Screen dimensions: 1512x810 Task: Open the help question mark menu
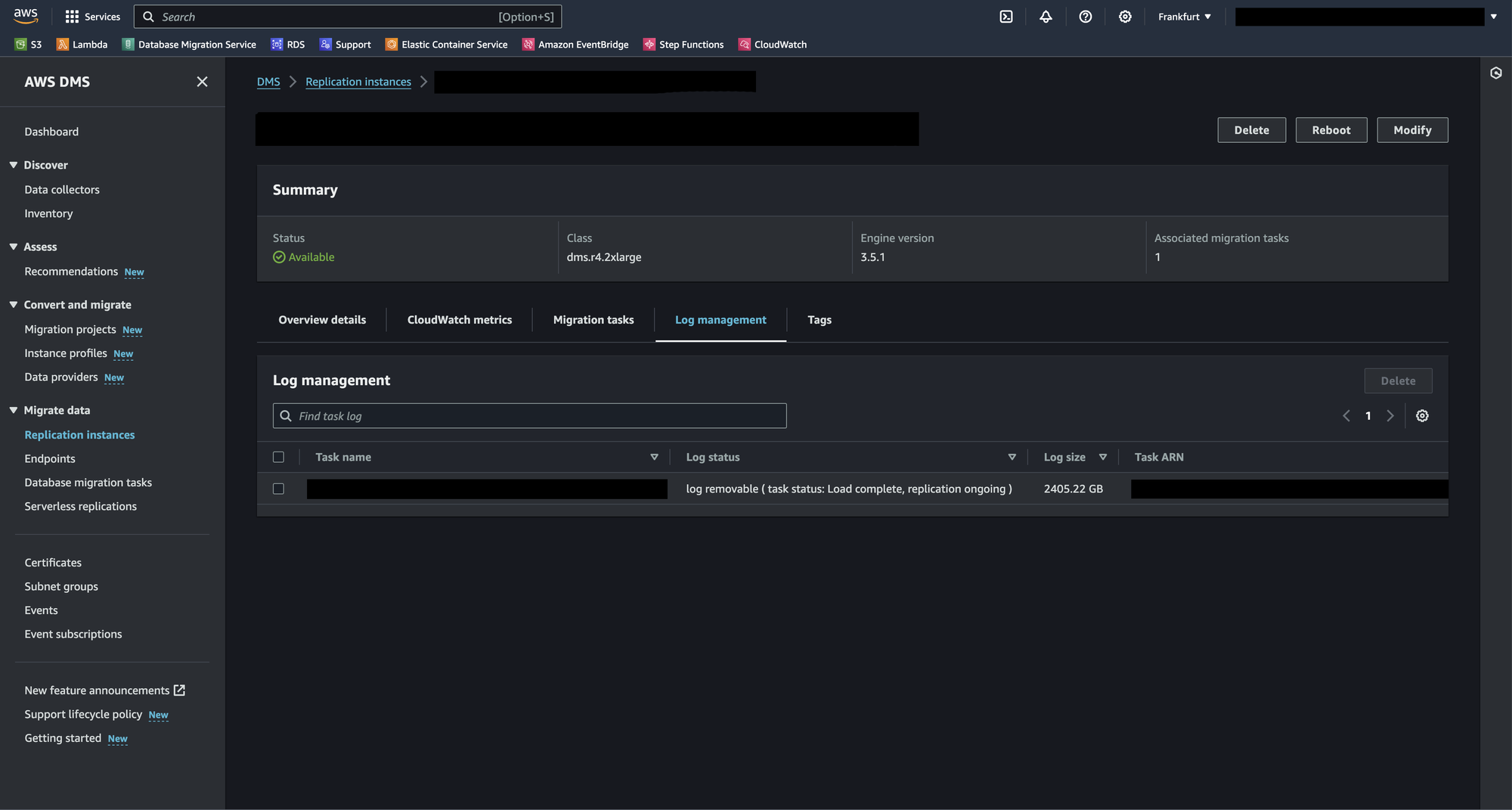(1086, 17)
